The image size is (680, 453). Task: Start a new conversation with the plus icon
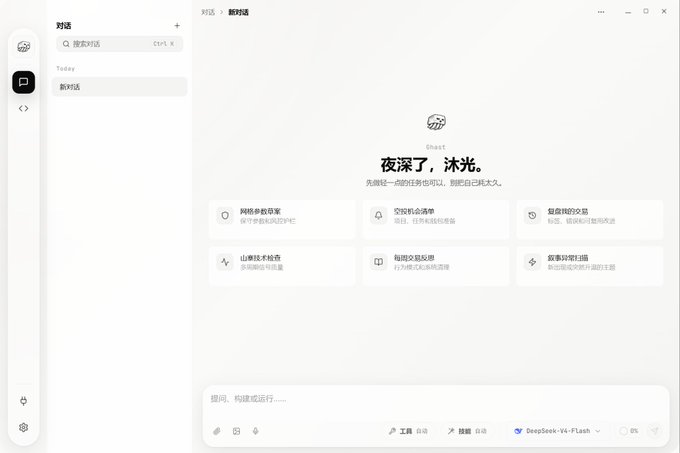177,26
